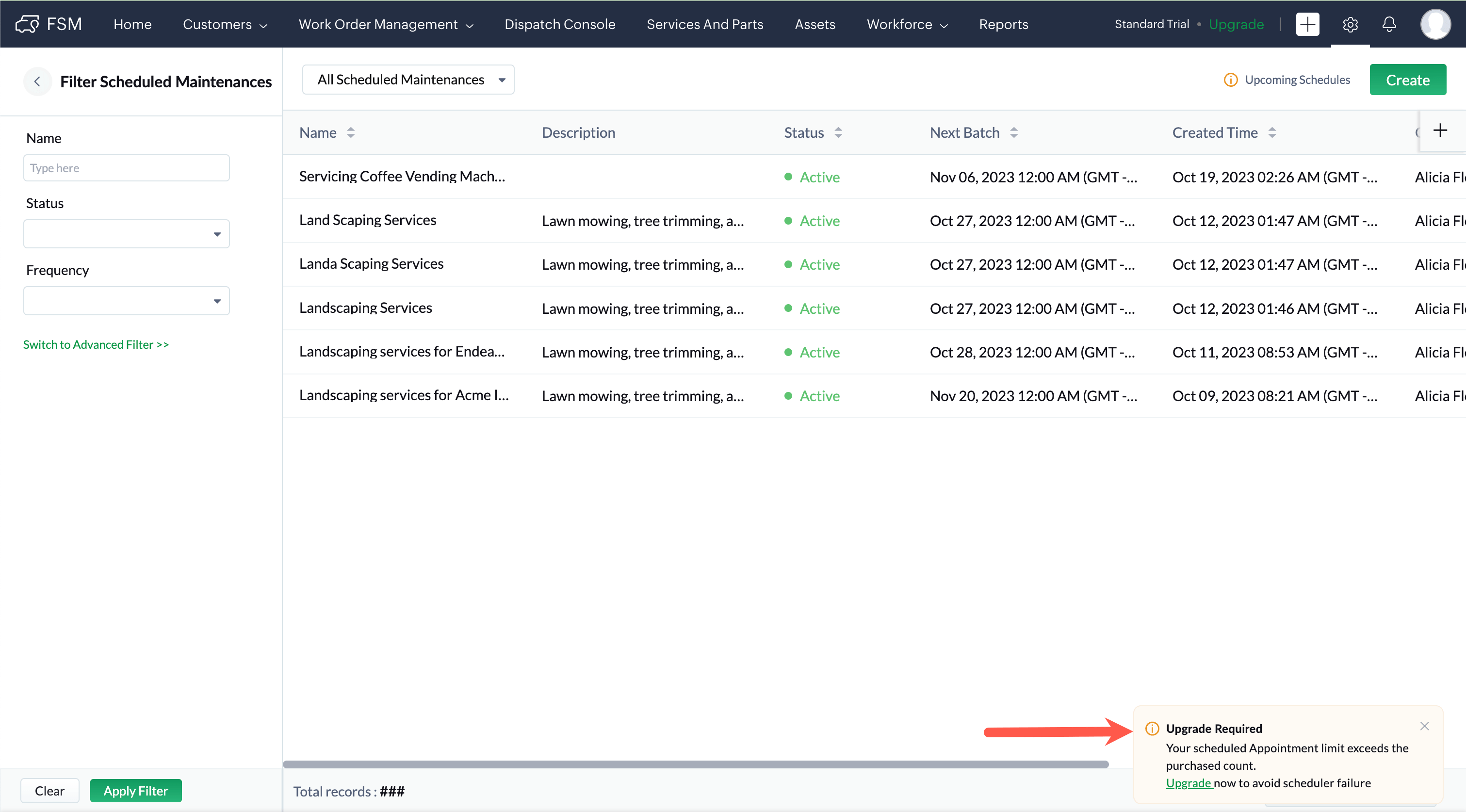Click Oct 11, 2023 08:53 AM created time
This screenshot has height=812, width=1466.
point(1275,352)
